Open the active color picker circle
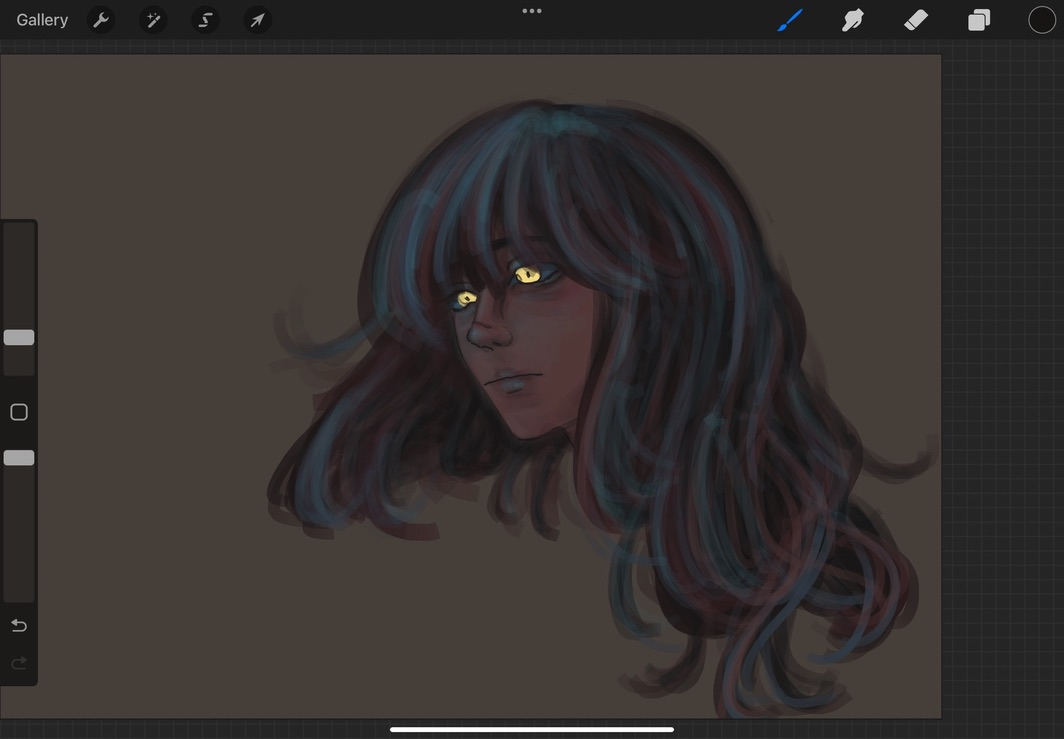Viewport: 1064px width, 739px height. (x=1042, y=20)
